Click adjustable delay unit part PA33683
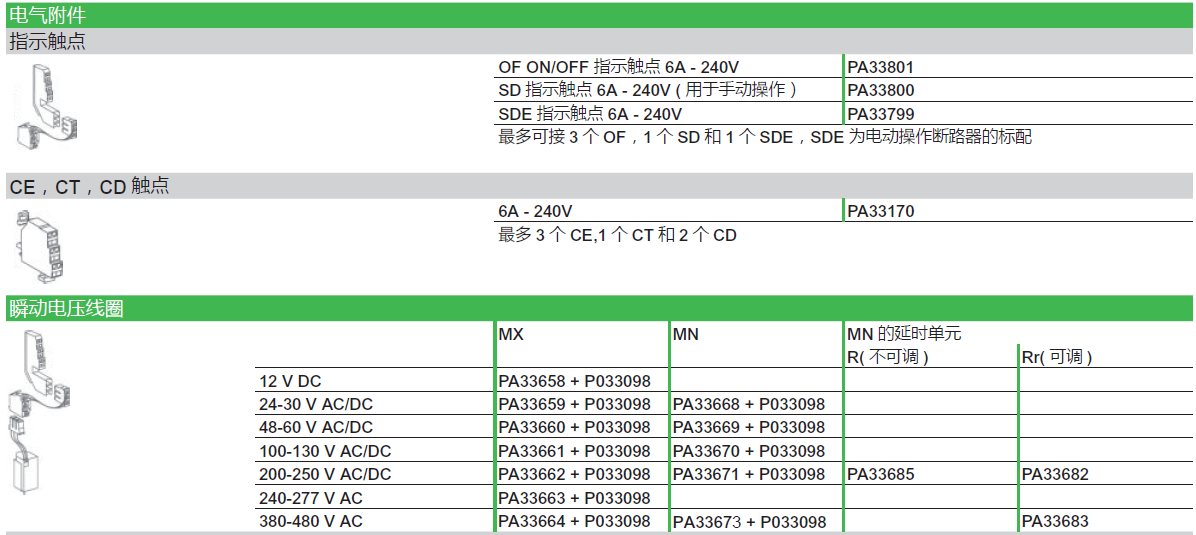Viewport: 1196px width, 535px height. (x=1055, y=521)
